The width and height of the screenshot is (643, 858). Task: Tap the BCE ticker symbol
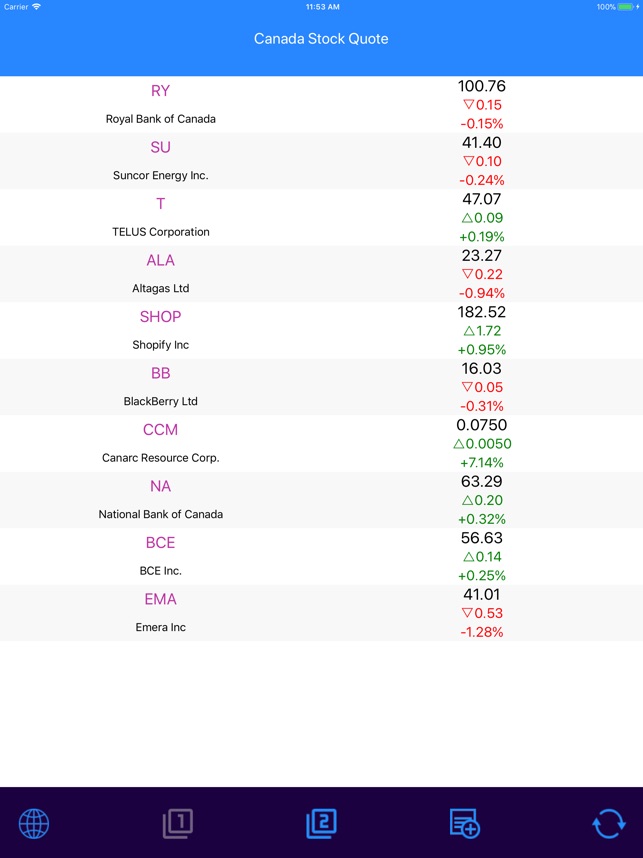(160, 542)
